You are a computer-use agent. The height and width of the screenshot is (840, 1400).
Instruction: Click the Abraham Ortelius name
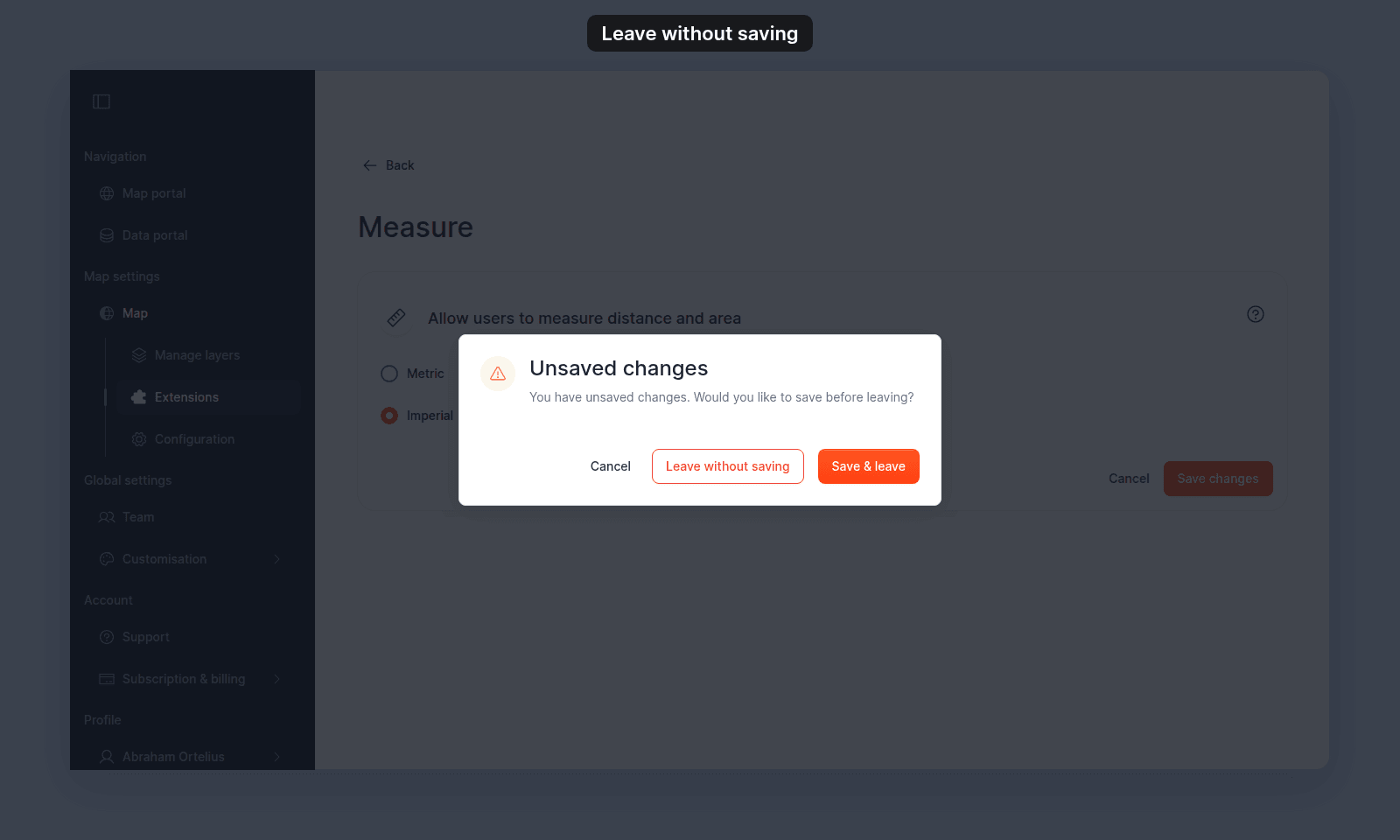click(x=173, y=757)
